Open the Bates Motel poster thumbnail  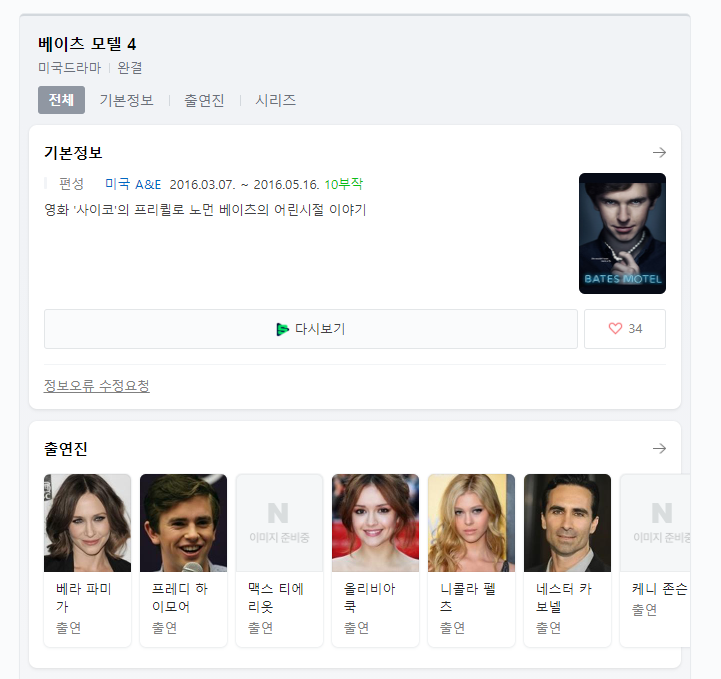coord(622,233)
